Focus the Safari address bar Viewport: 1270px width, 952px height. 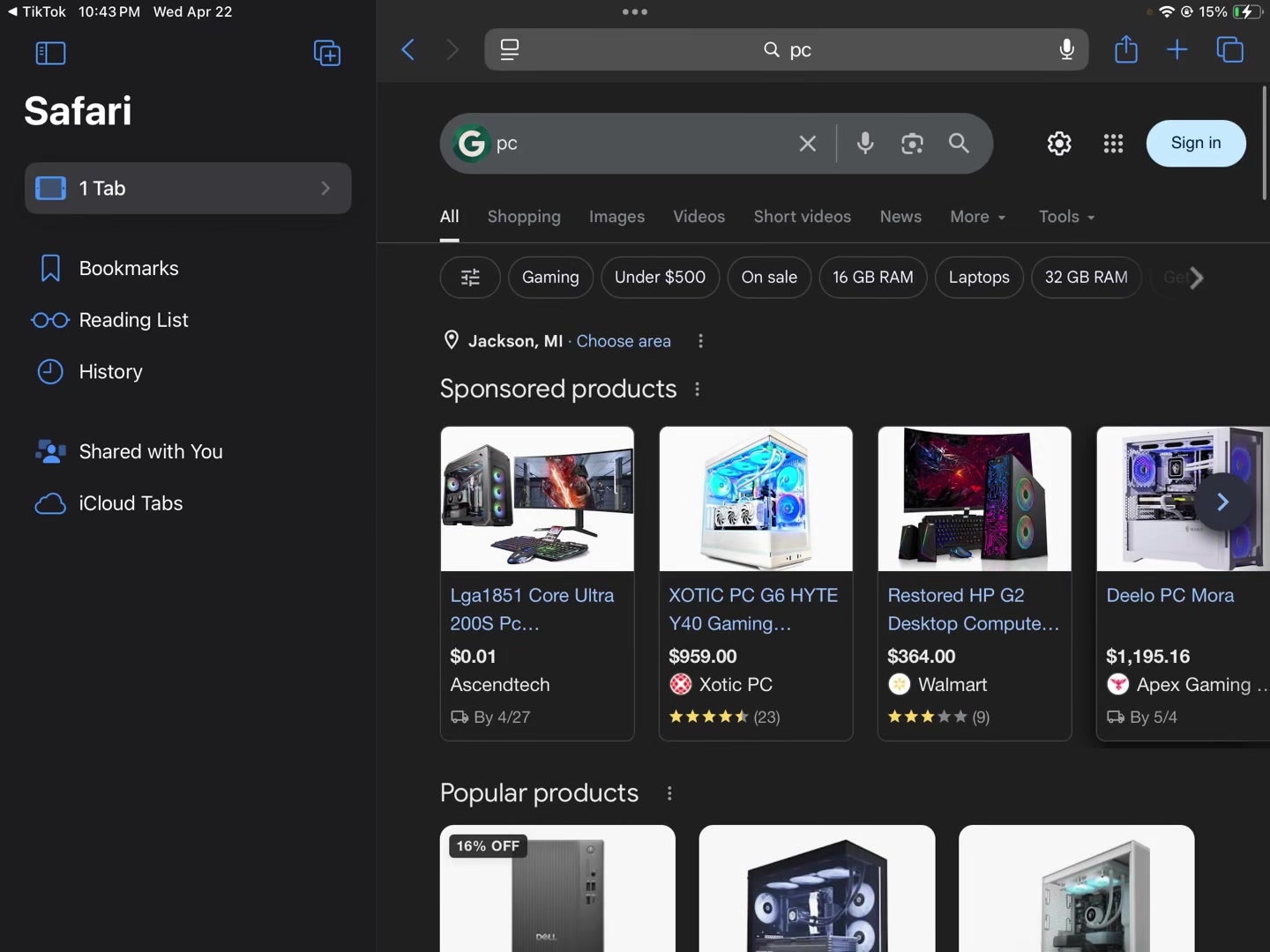tap(787, 49)
